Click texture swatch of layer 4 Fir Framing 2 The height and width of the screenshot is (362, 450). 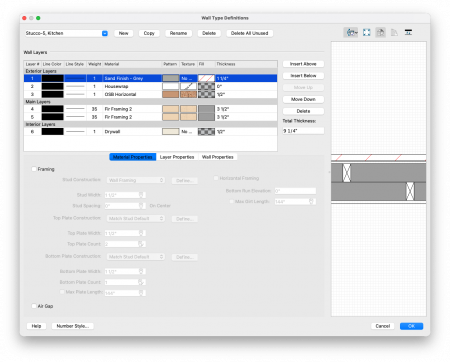tap(188, 109)
